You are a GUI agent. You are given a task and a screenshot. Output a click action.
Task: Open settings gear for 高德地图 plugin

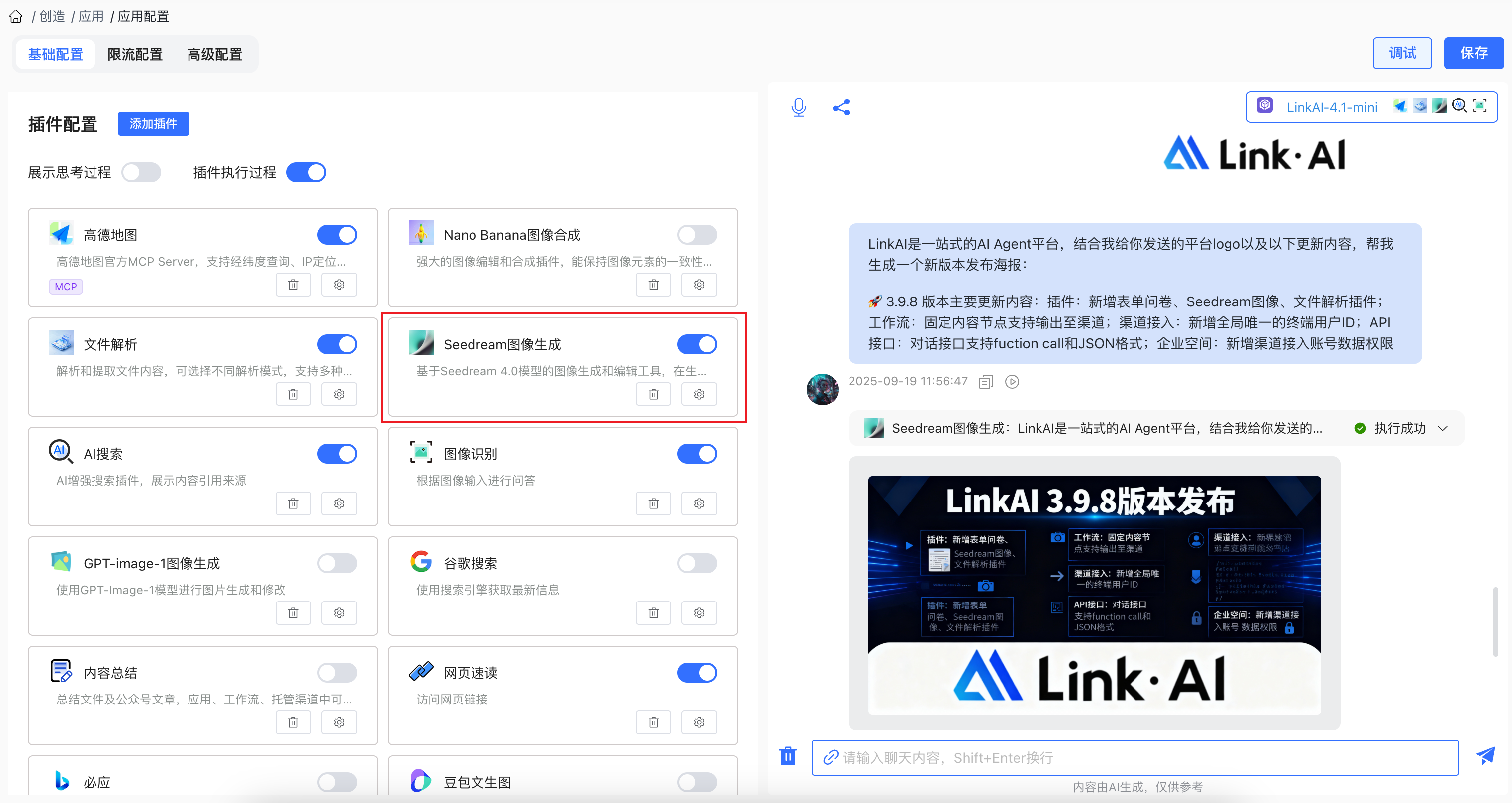(x=339, y=285)
